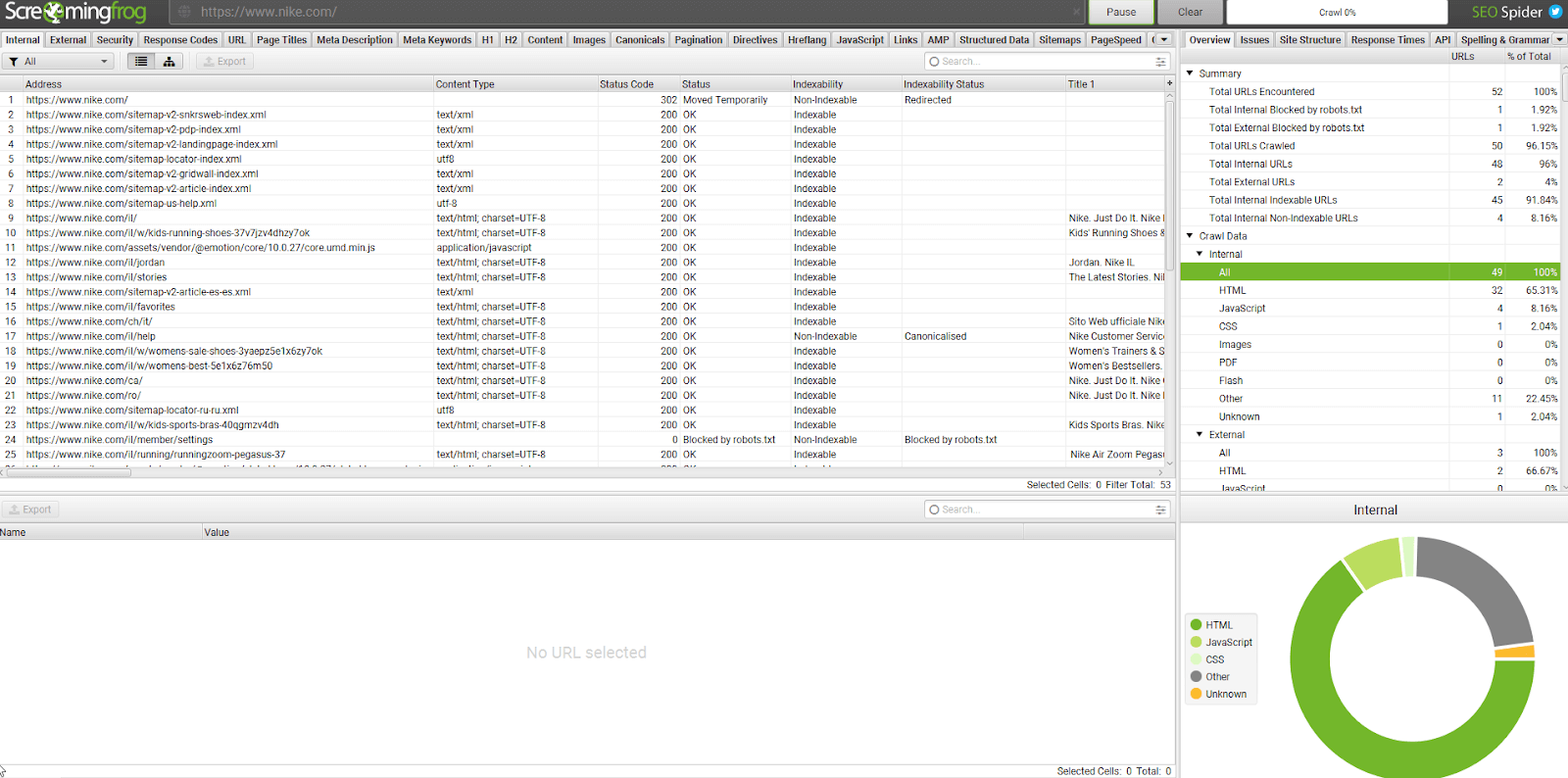This screenshot has height=778, width=1568.
Task: Open the Twitter icon link
Action: click(x=1555, y=12)
